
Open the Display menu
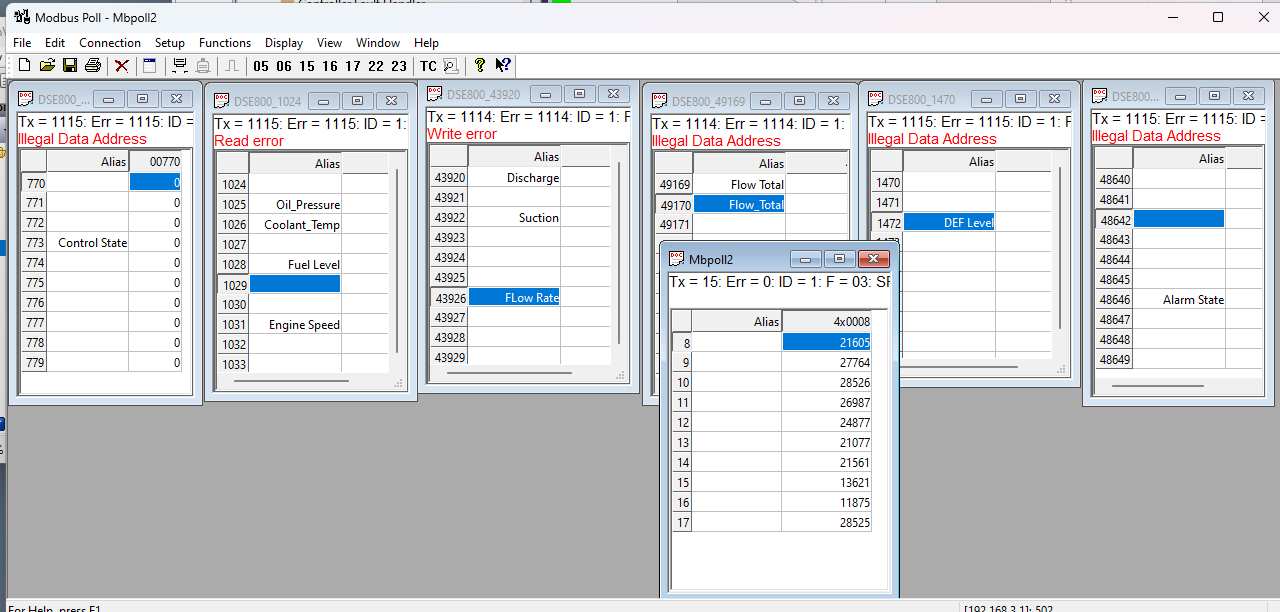pos(284,43)
